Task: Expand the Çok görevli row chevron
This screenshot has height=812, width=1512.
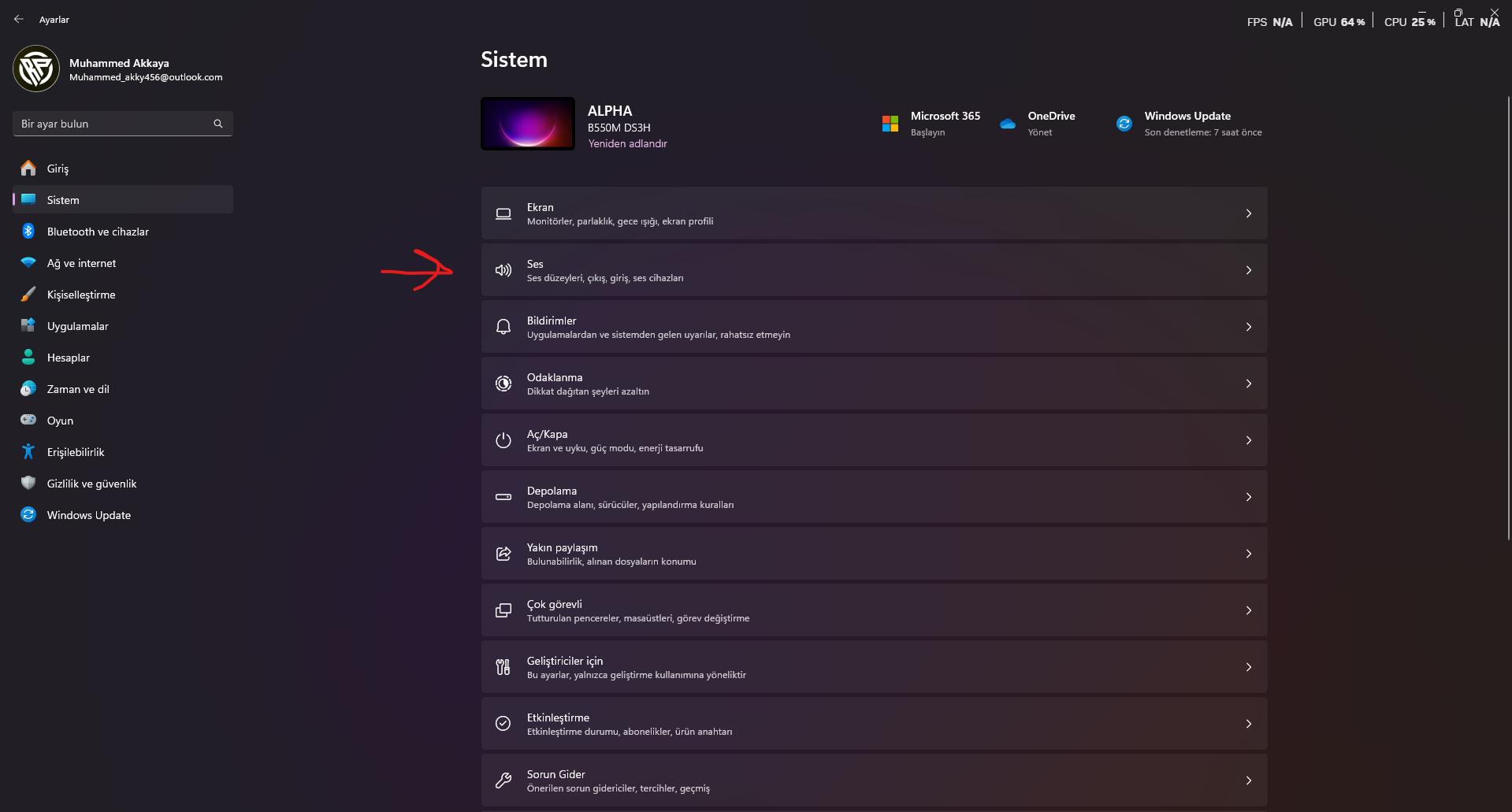Action: point(1249,610)
